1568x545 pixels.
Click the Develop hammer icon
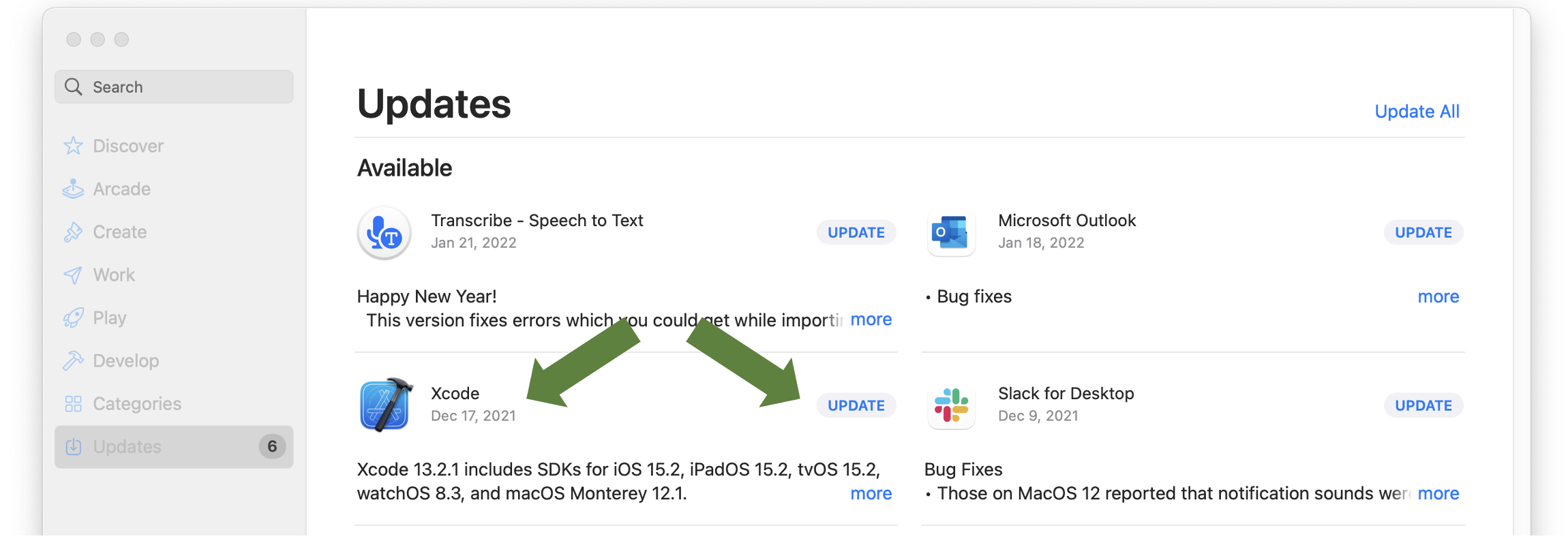point(74,360)
